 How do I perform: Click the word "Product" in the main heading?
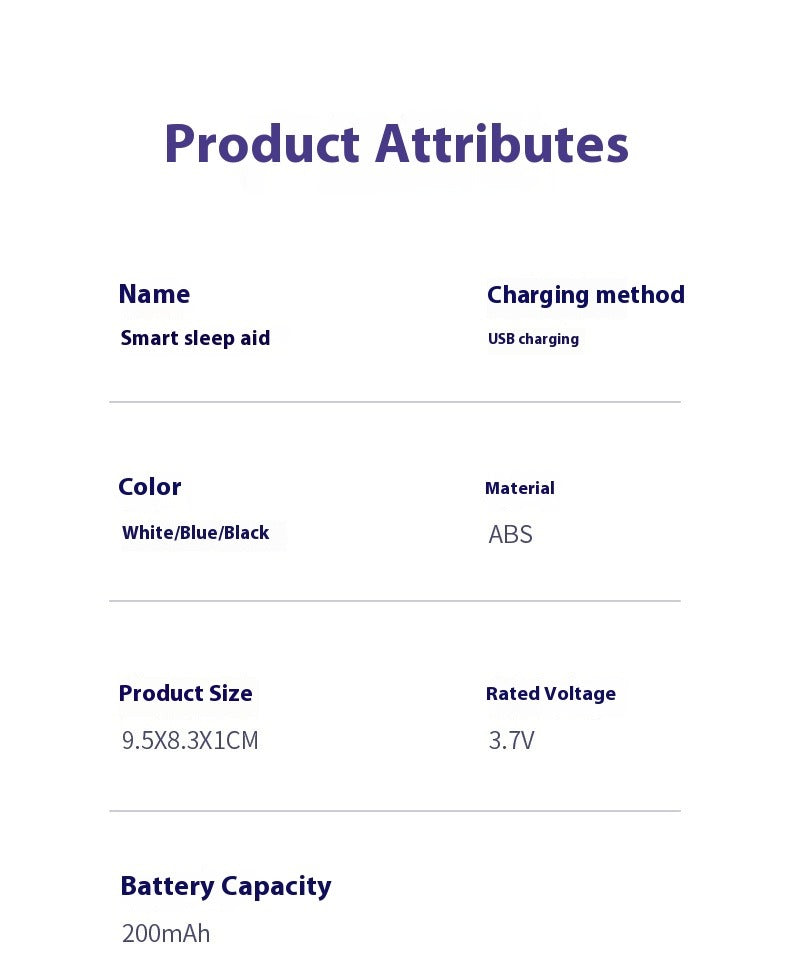click(x=261, y=144)
